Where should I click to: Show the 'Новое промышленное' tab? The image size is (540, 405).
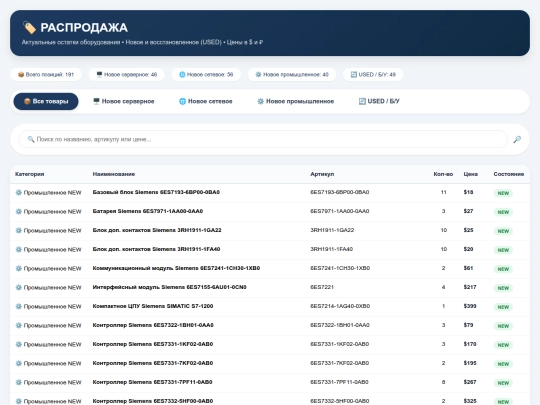[295, 101]
